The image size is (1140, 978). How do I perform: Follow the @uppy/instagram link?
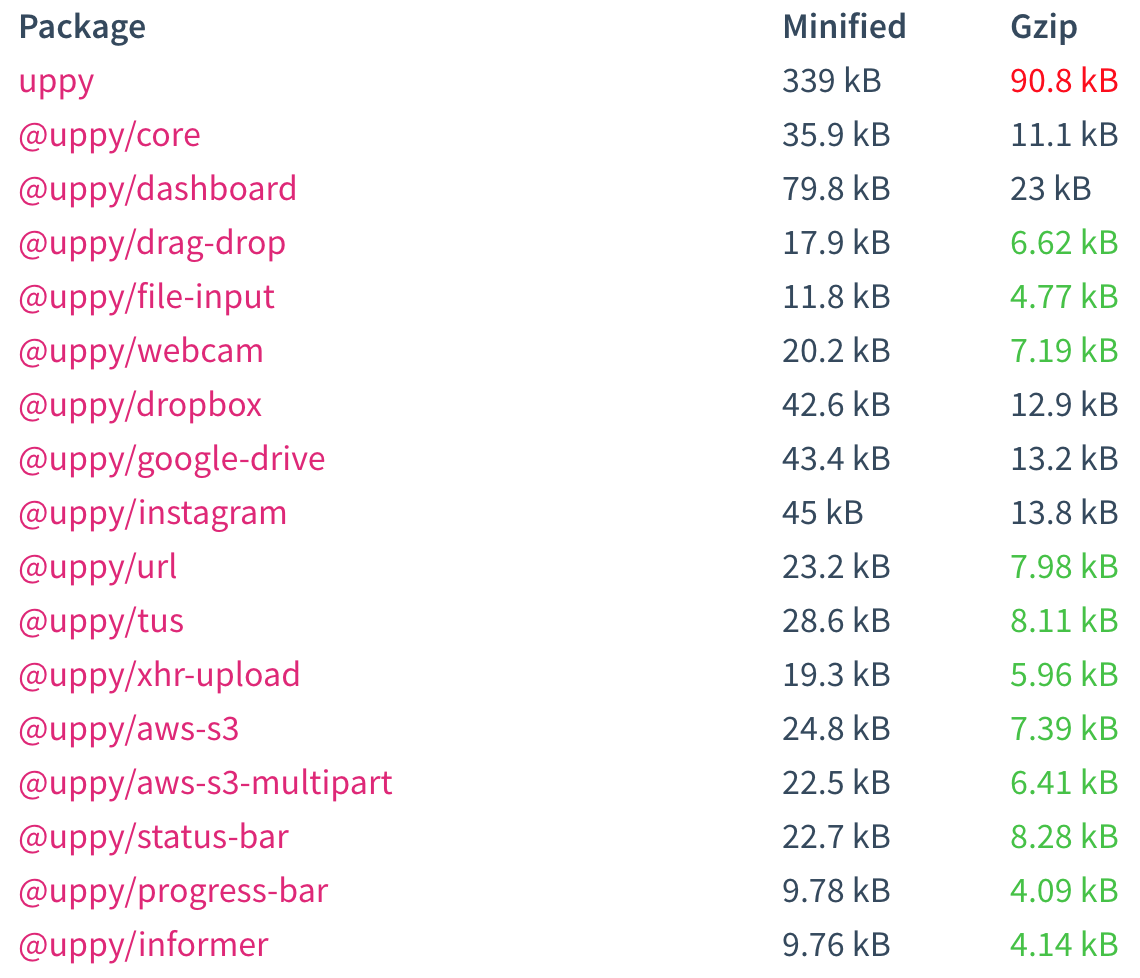(153, 513)
